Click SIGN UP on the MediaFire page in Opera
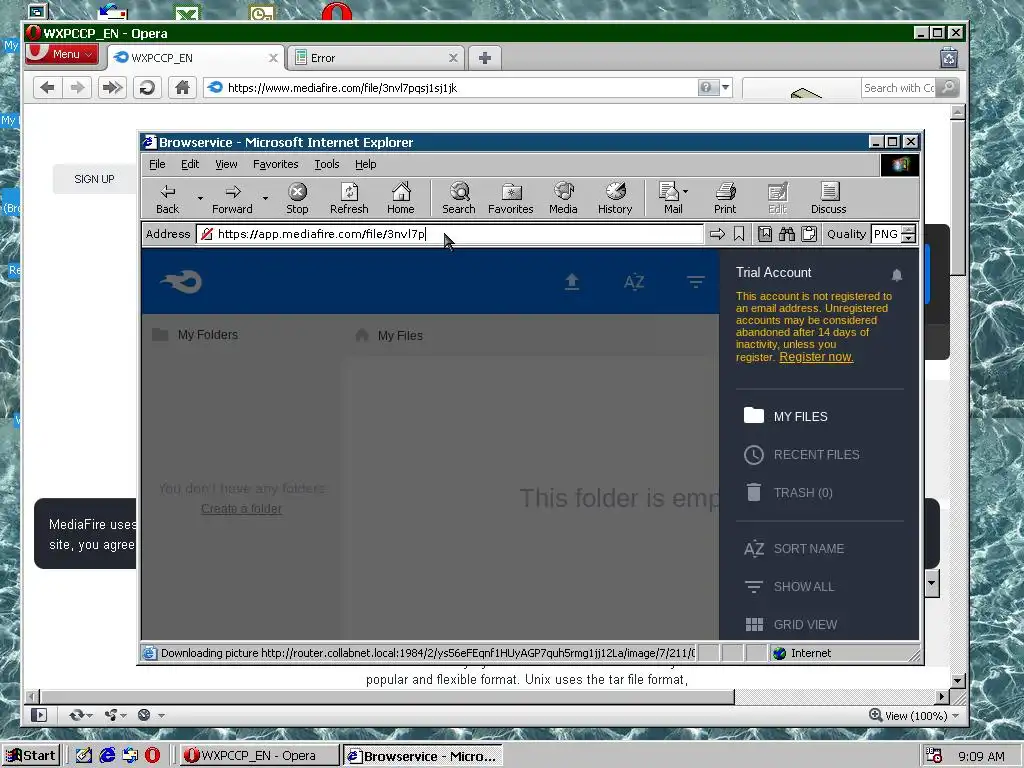 tap(94, 179)
